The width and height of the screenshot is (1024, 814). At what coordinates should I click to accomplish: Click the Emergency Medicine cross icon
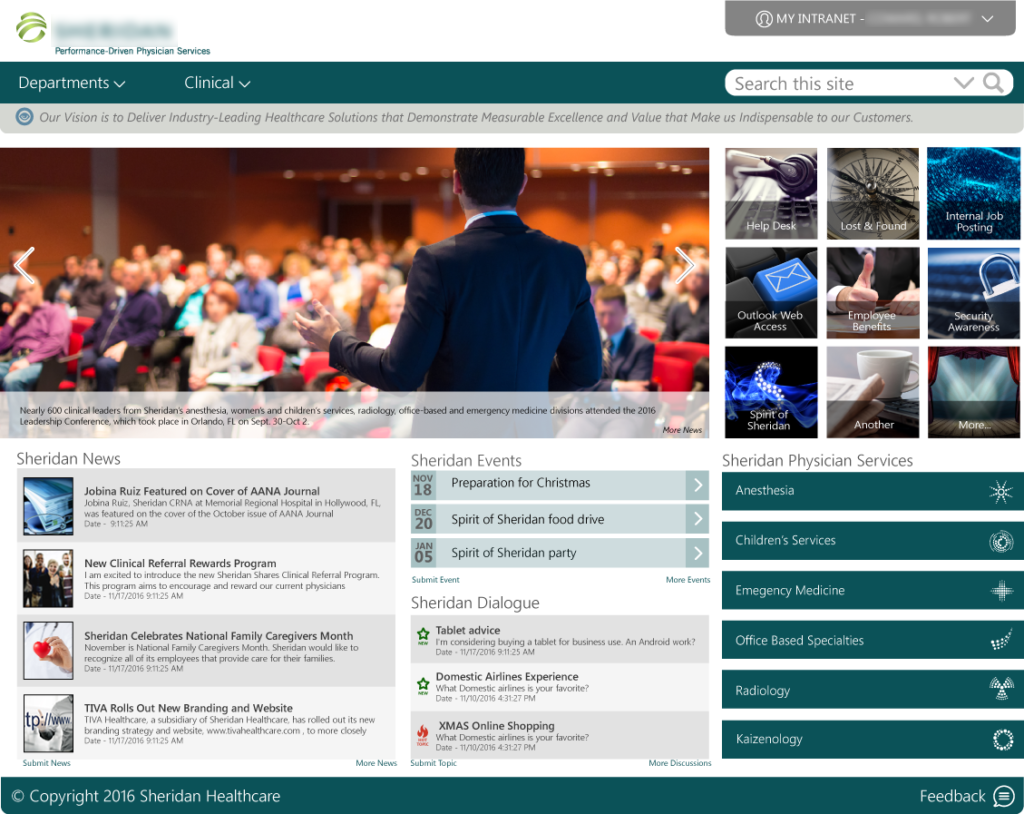click(x=1001, y=591)
